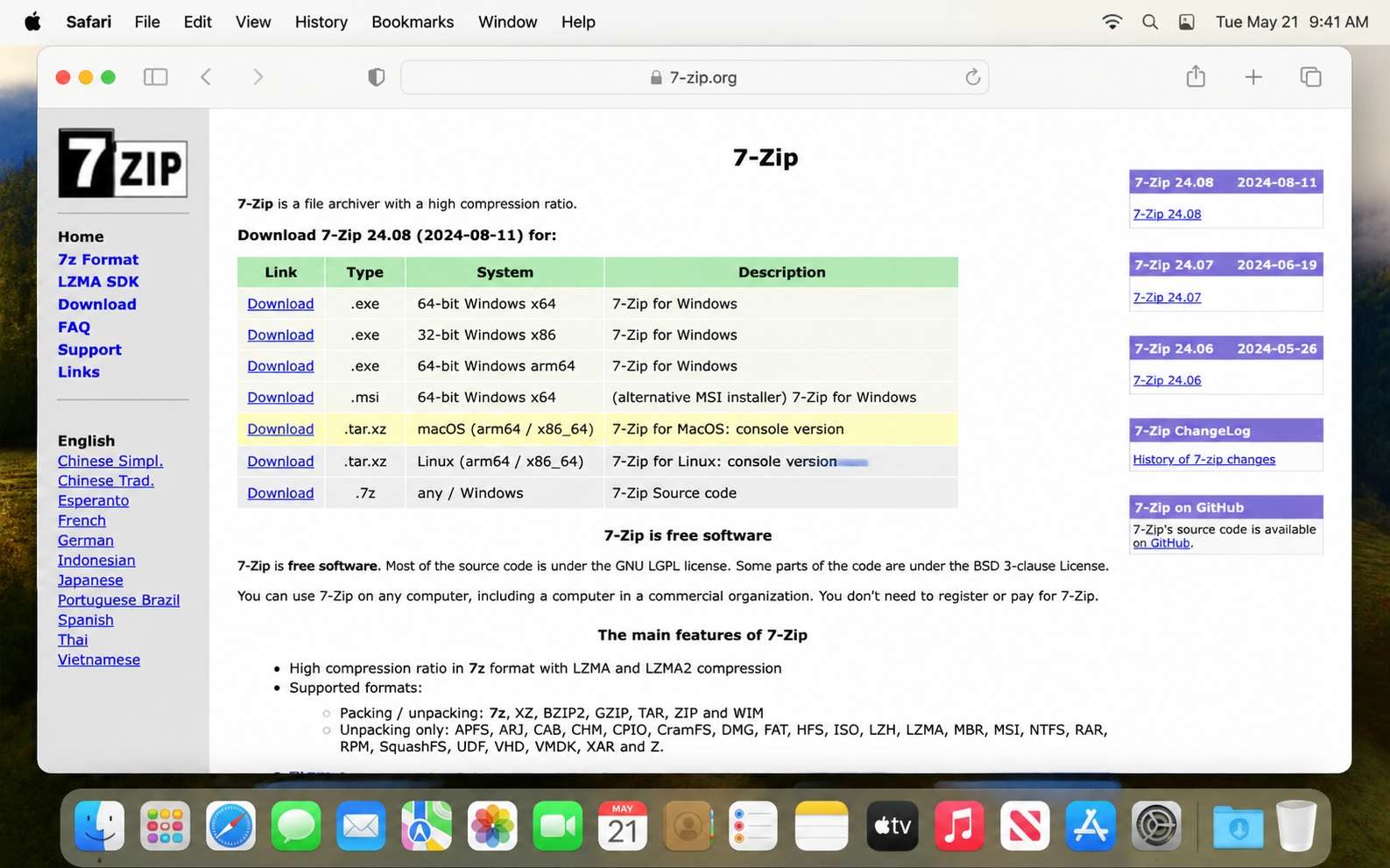Open Maps from the Dock
The width and height of the screenshot is (1390, 868).
[427, 825]
